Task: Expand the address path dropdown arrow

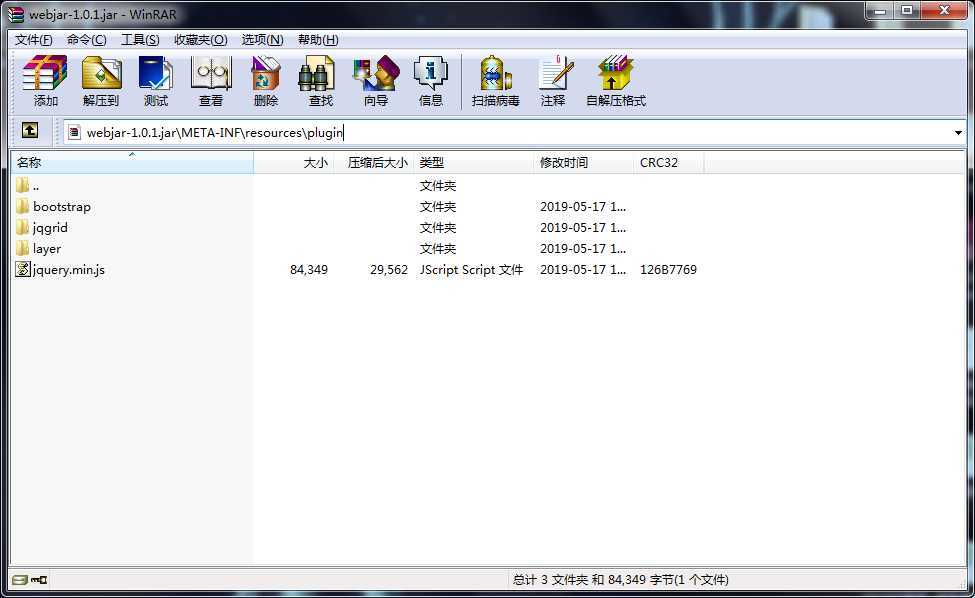Action: pos(958,132)
